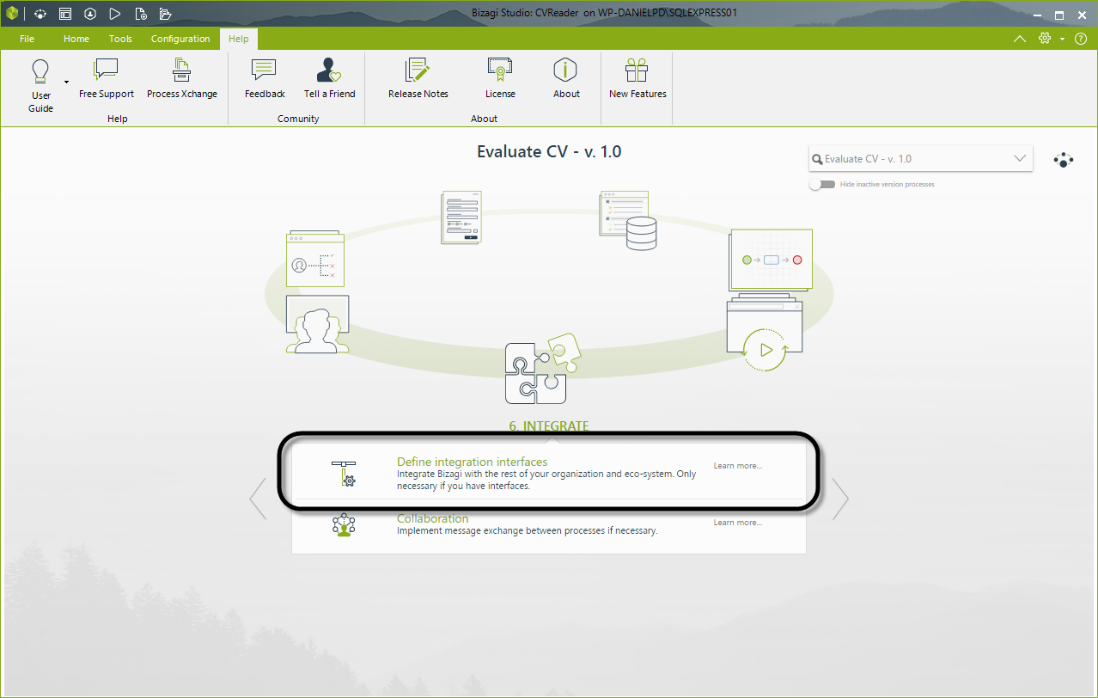Click the 6. INTEGRATE step heading
Screen dimensions: 1098x698
[549, 426]
